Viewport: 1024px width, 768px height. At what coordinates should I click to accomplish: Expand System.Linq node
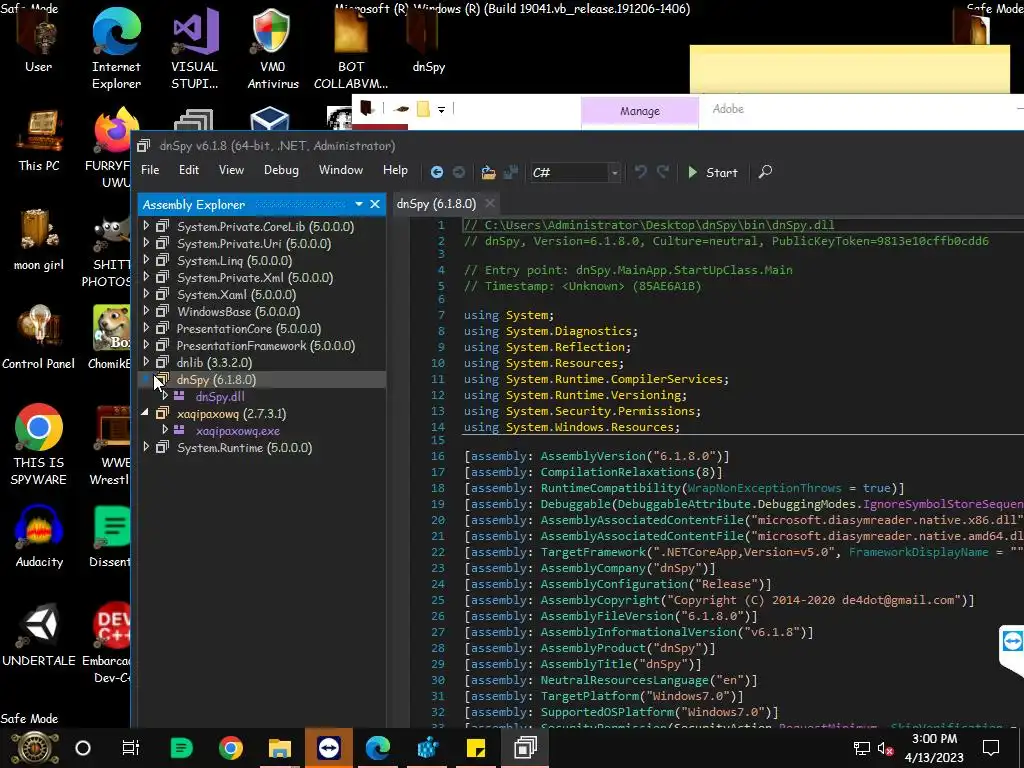tap(146, 260)
